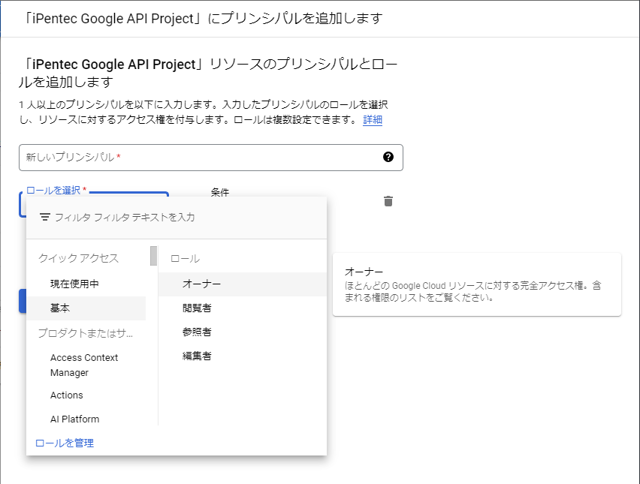Click the ロール column header text
This screenshot has height=484, width=640.
point(185,258)
